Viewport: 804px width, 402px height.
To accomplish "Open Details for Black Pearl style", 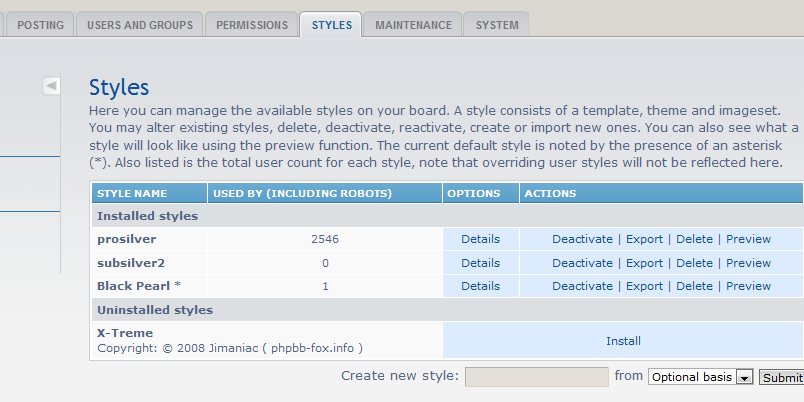I will 480,286.
